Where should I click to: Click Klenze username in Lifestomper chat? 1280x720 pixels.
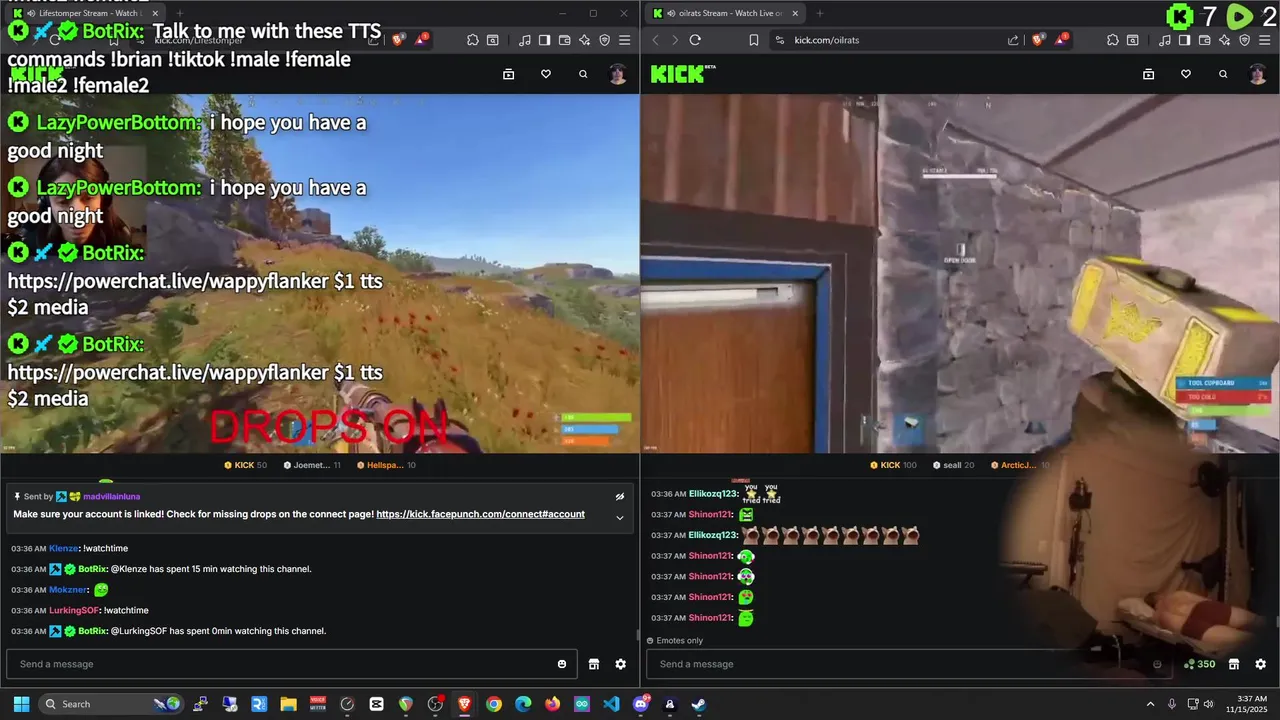click(63, 549)
